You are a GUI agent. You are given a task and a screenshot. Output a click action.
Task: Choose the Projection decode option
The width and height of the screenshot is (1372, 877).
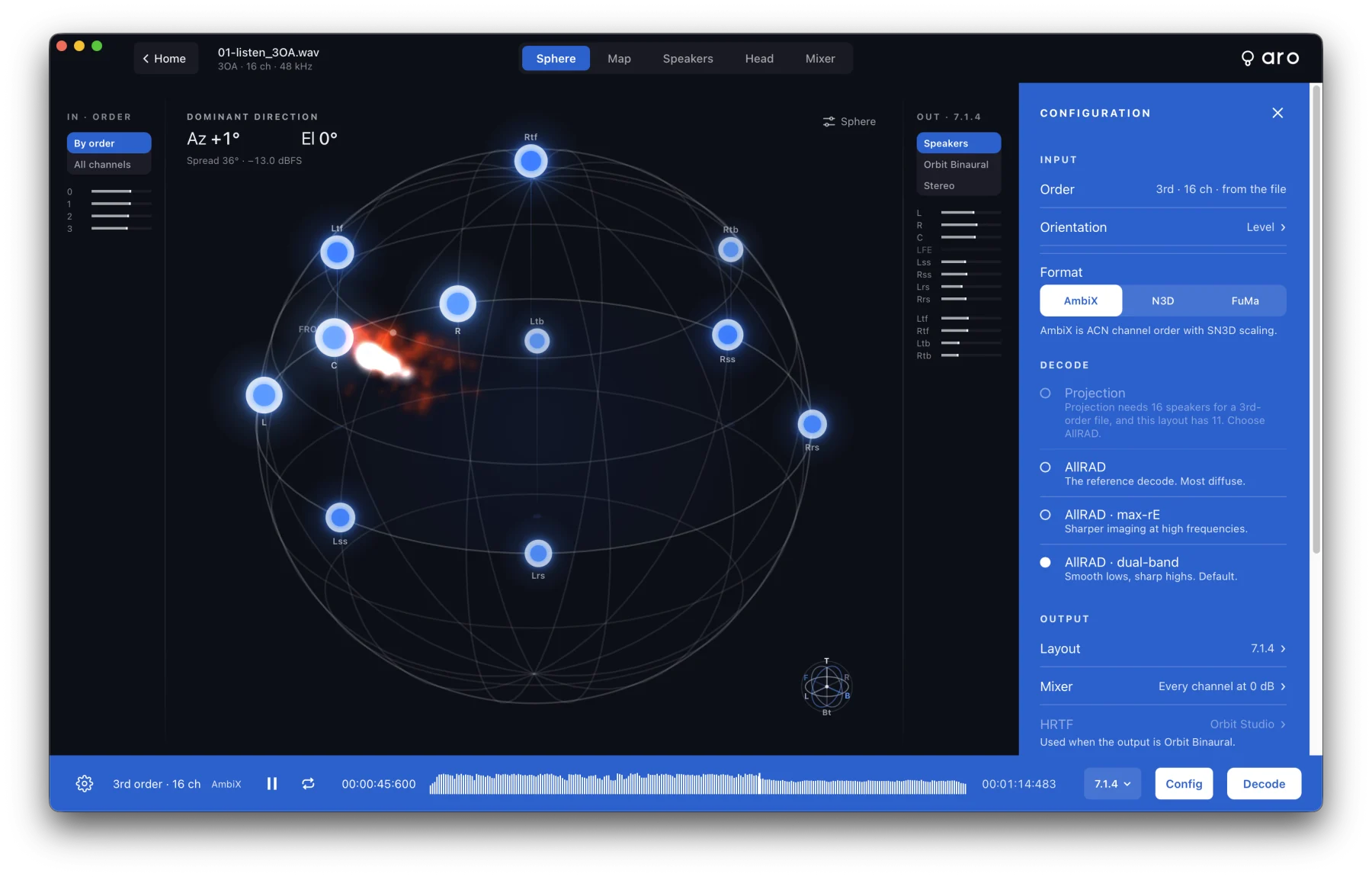[x=1162, y=413]
